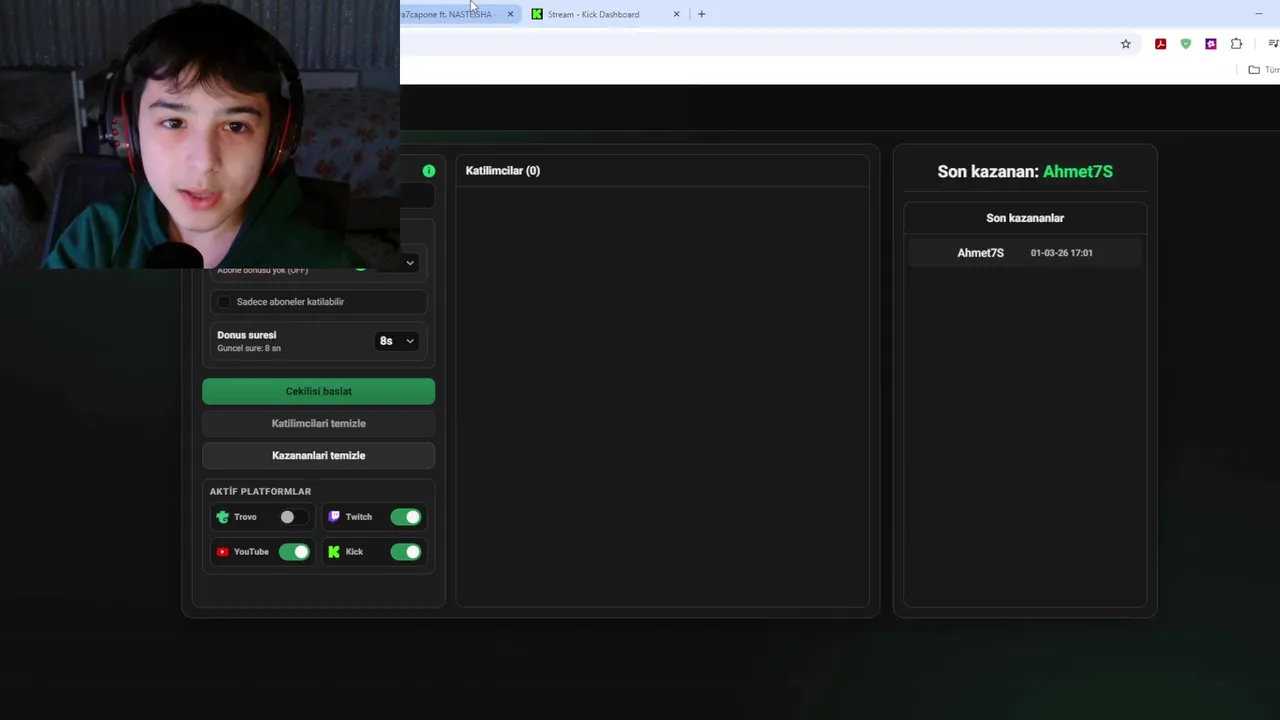Close the Stream - Kick Dashboard tab
The height and width of the screenshot is (720, 1280).
coord(676,14)
